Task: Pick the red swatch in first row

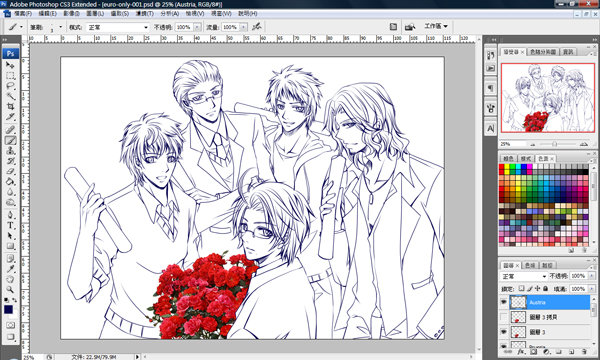Action: [x=501, y=167]
